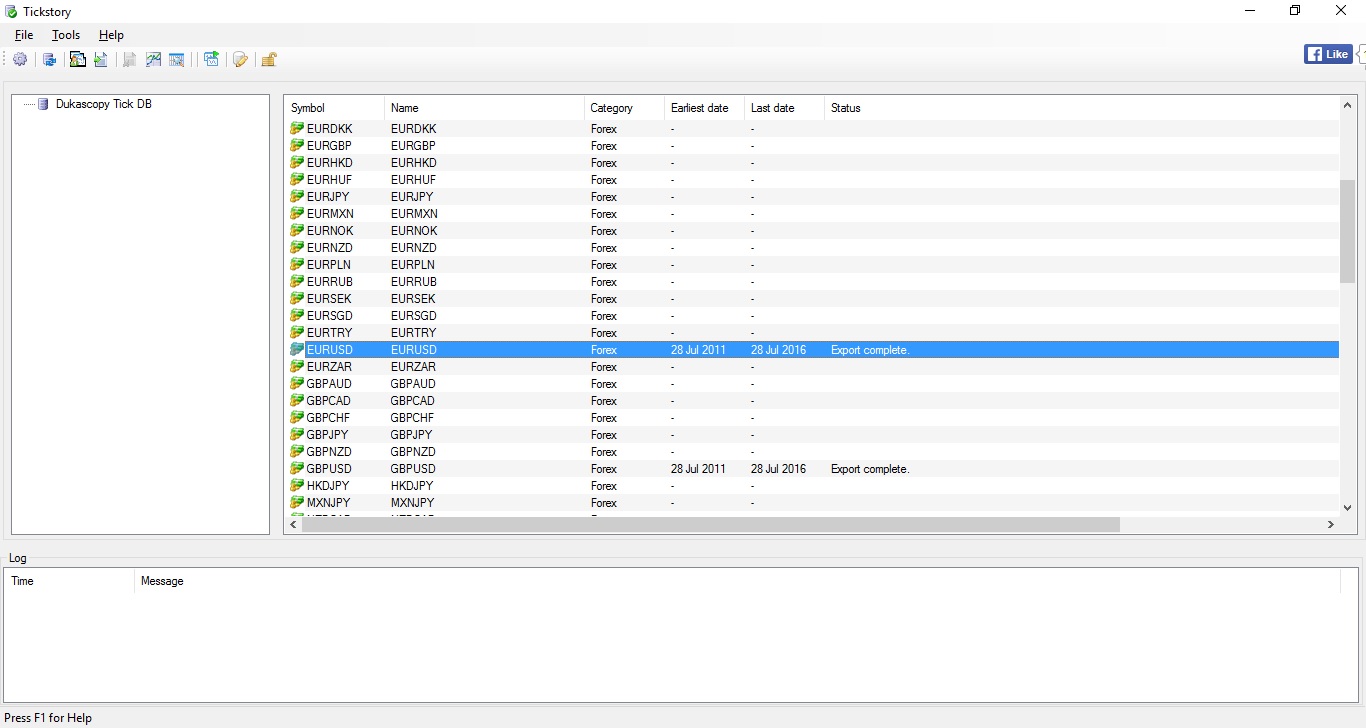Select the GBPNZD symbol text

pyautogui.click(x=331, y=452)
